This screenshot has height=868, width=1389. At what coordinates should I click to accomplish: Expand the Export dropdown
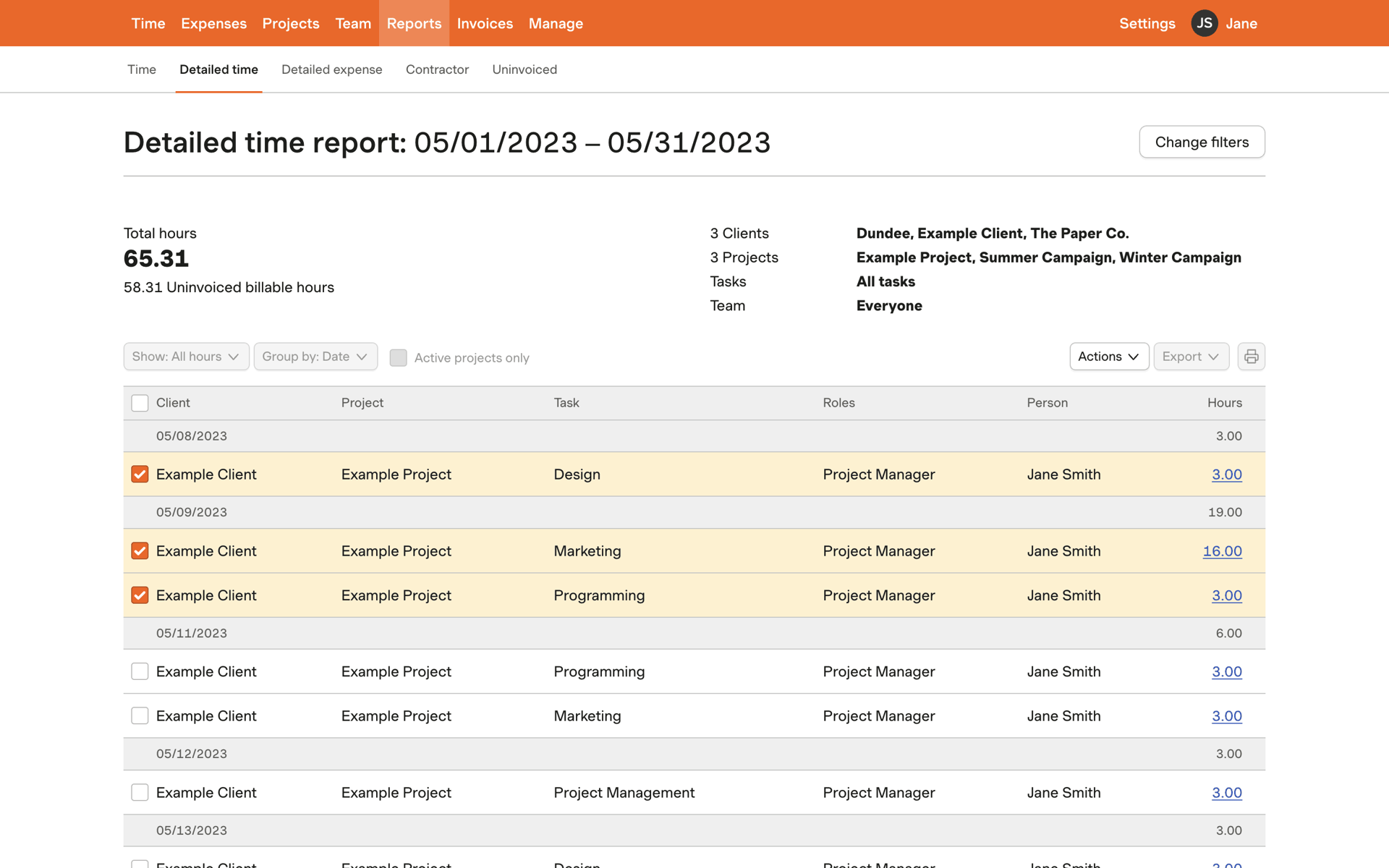(1191, 357)
